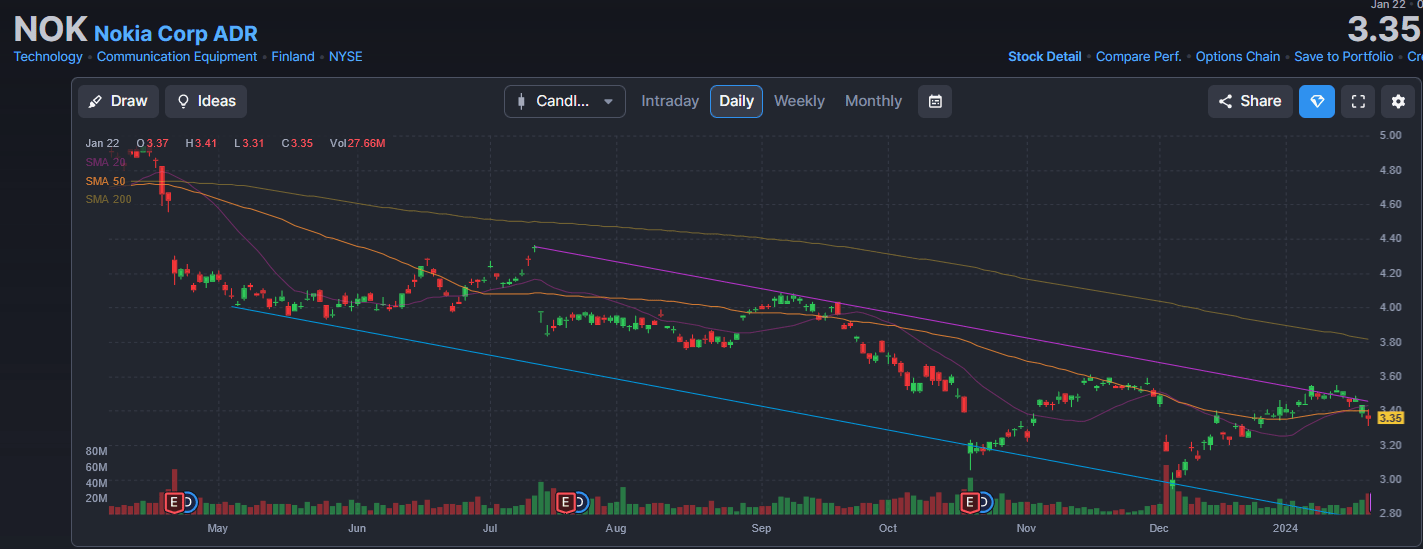Select the Monthly timeframe

tap(873, 101)
